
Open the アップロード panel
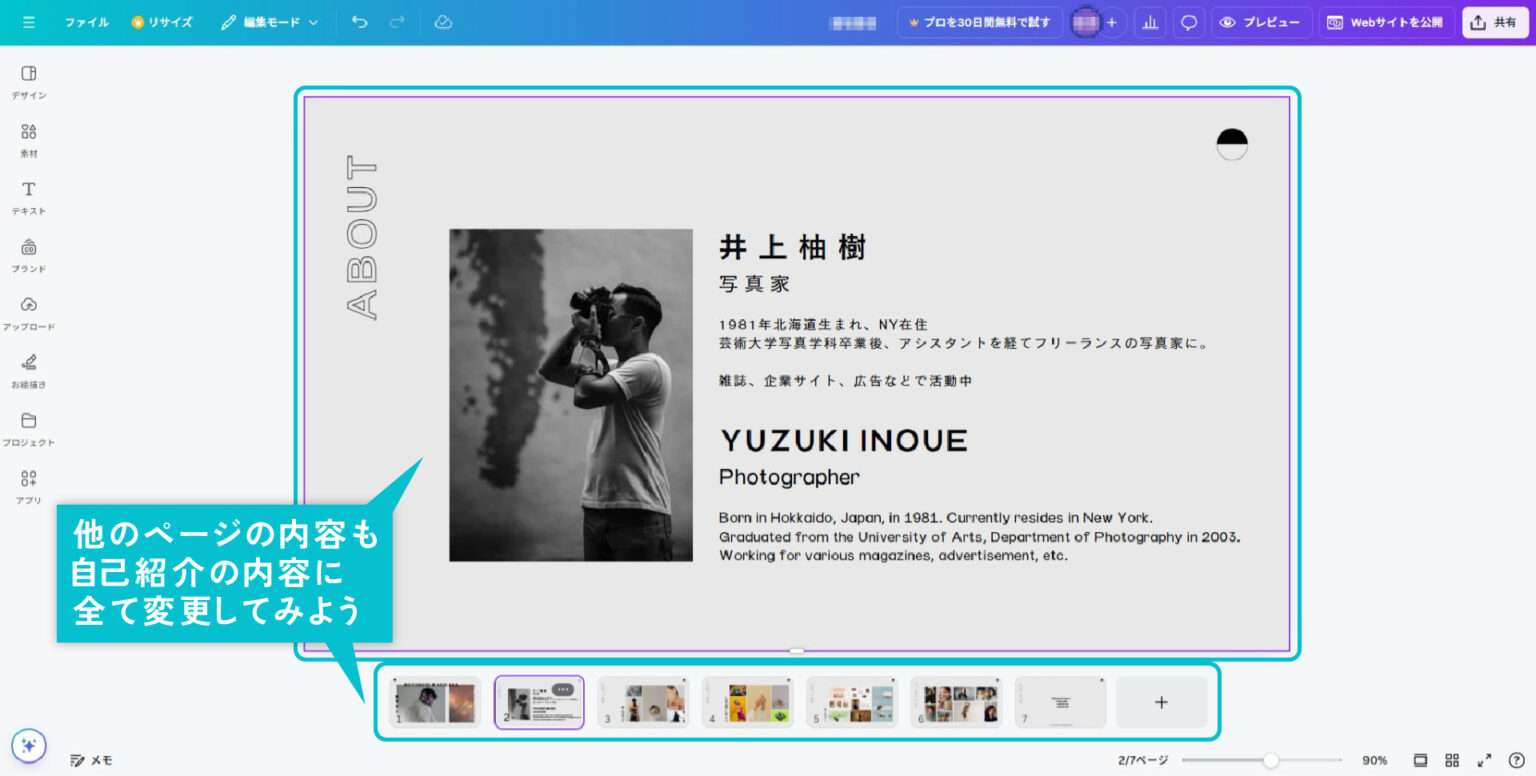pos(29,313)
